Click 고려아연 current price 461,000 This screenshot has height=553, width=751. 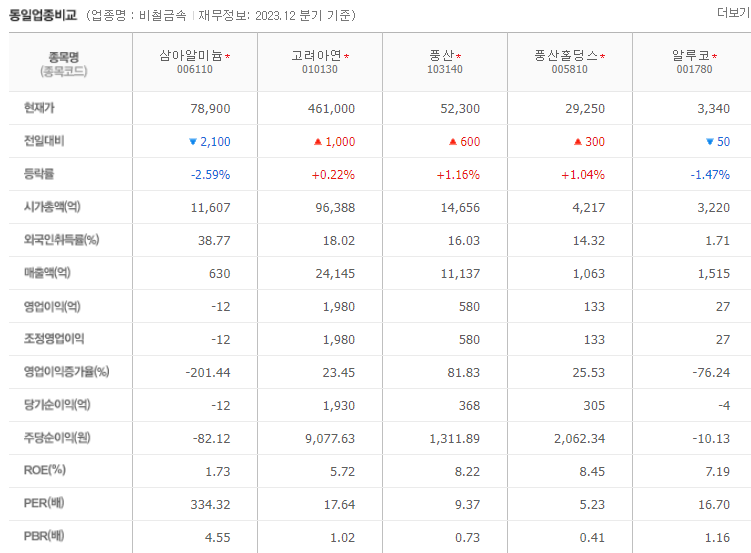(x=331, y=109)
